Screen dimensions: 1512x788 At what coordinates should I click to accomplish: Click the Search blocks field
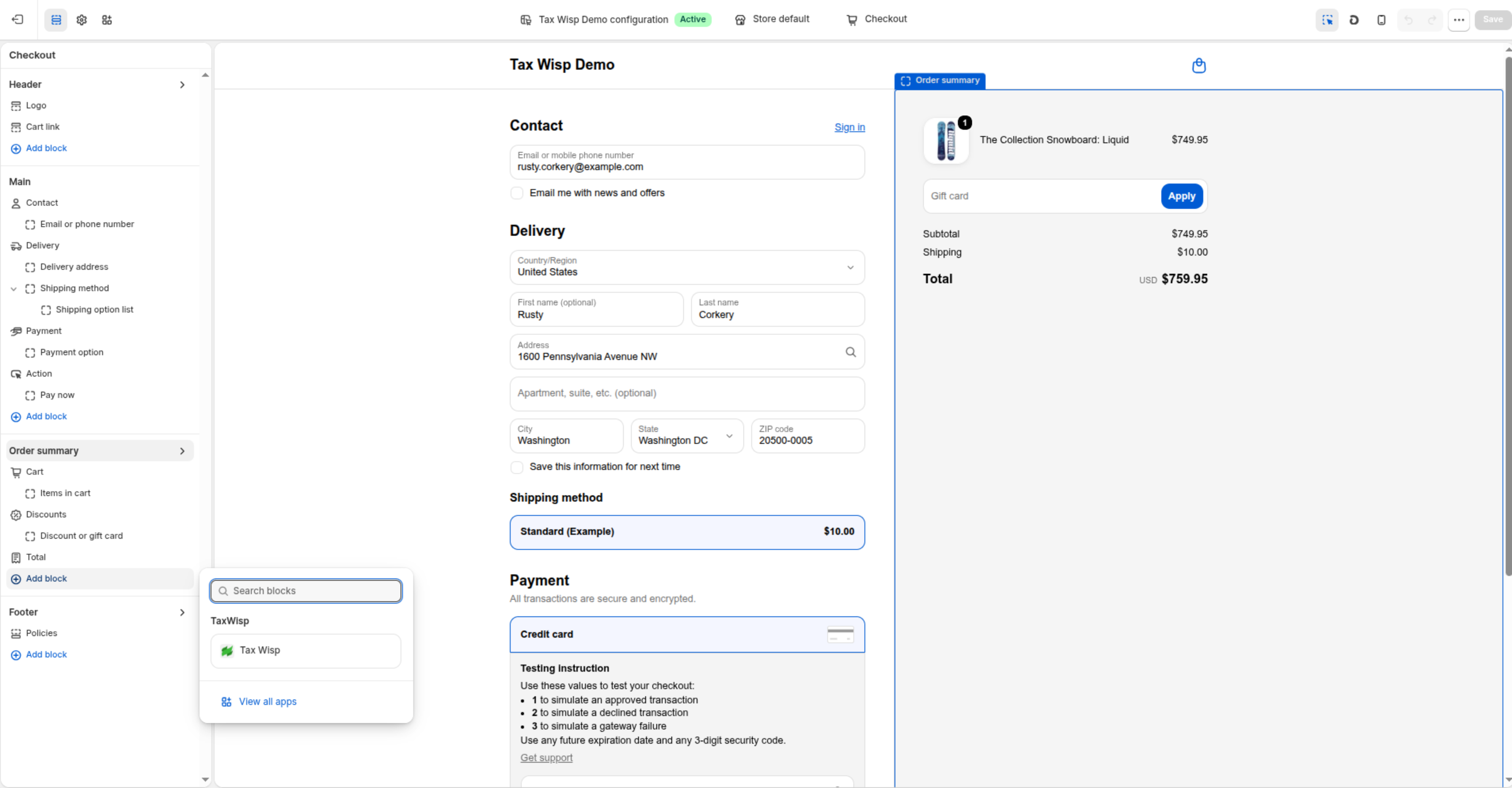[306, 591]
